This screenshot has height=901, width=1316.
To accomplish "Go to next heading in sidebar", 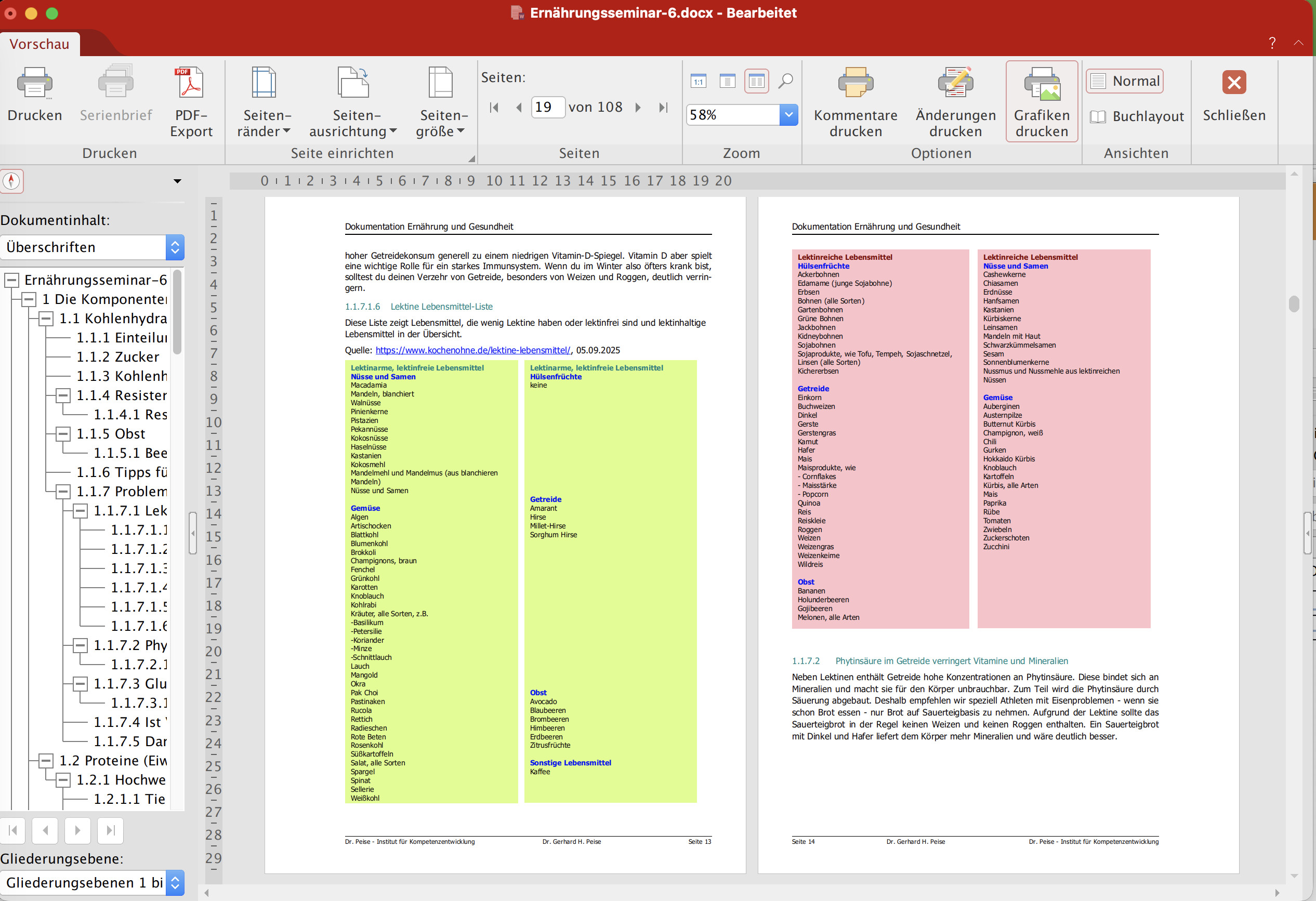I will pos(78,830).
